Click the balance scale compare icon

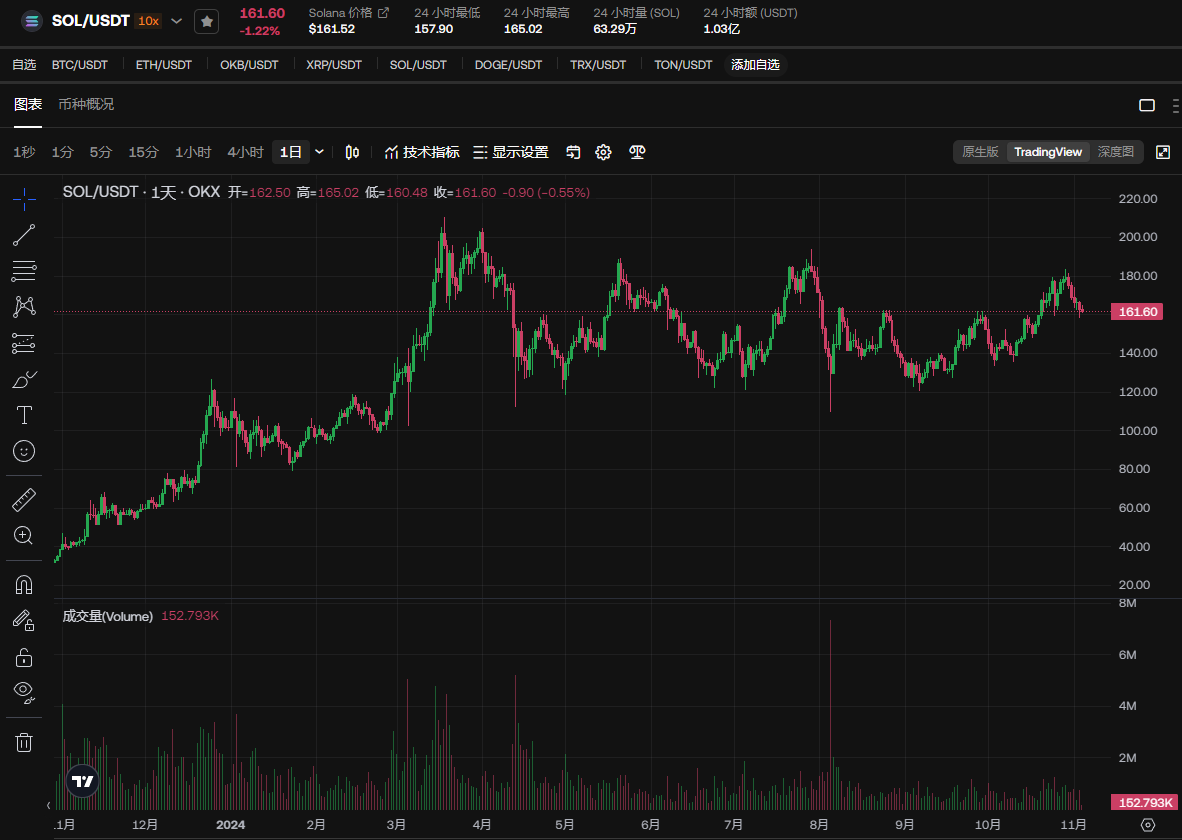click(637, 152)
